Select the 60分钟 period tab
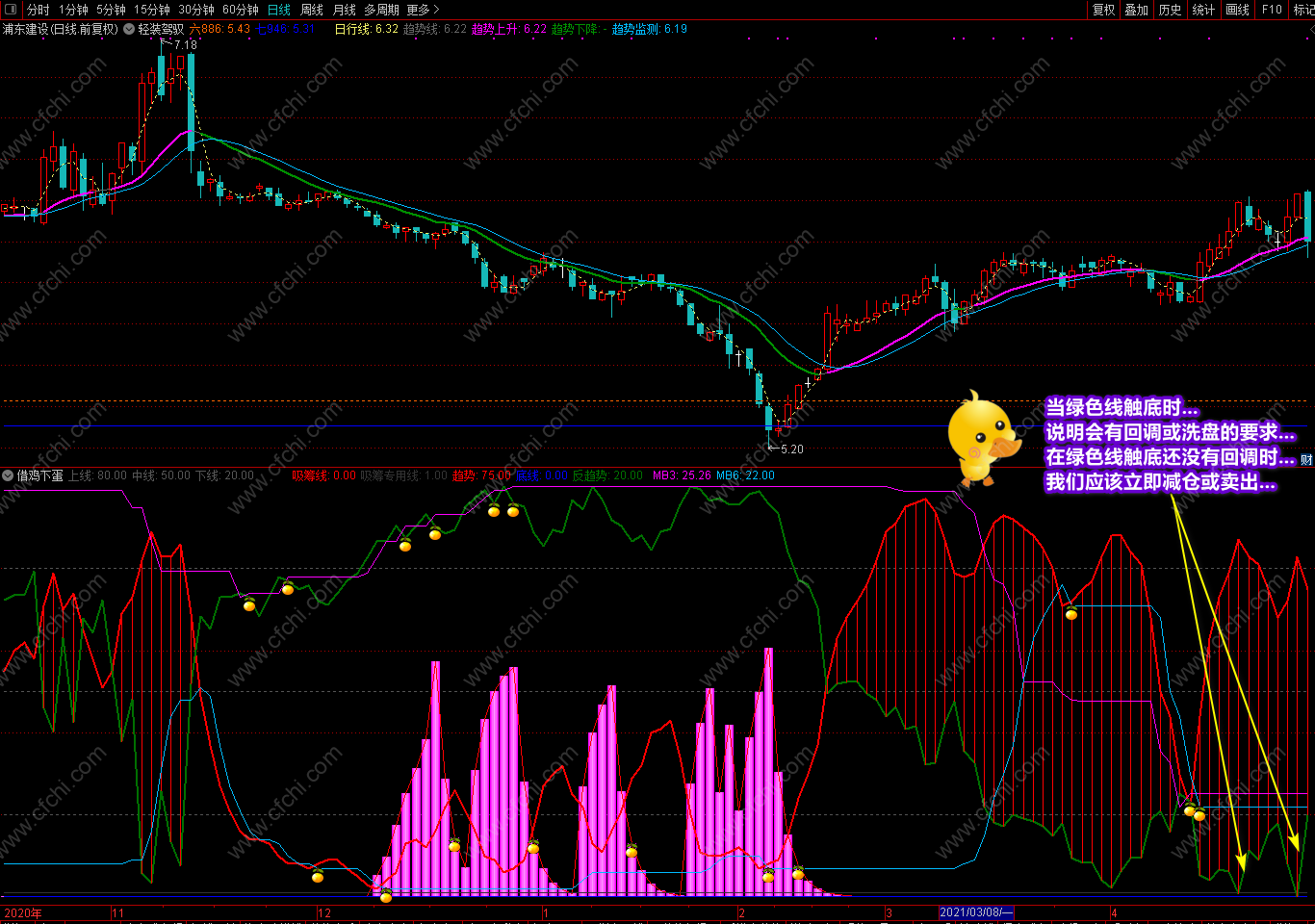Viewport: 1315px width, 924px height. [x=241, y=10]
